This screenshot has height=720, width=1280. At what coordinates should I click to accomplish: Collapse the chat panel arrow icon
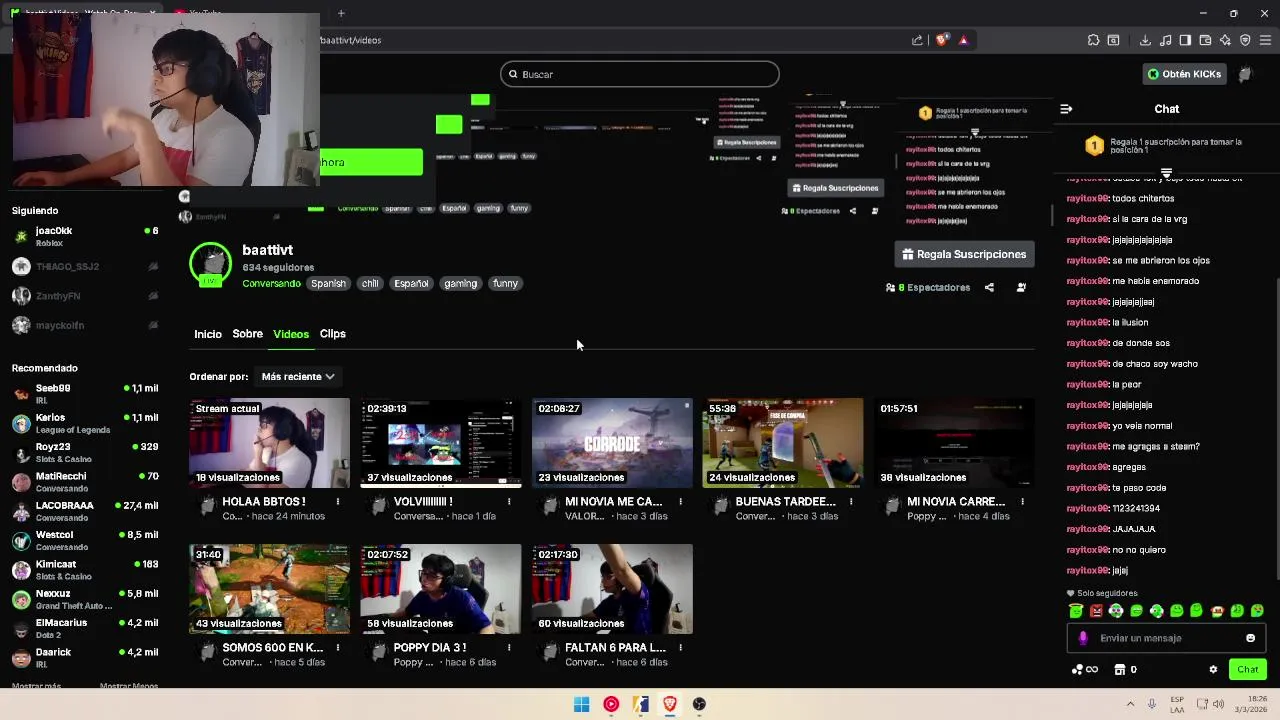(1066, 109)
